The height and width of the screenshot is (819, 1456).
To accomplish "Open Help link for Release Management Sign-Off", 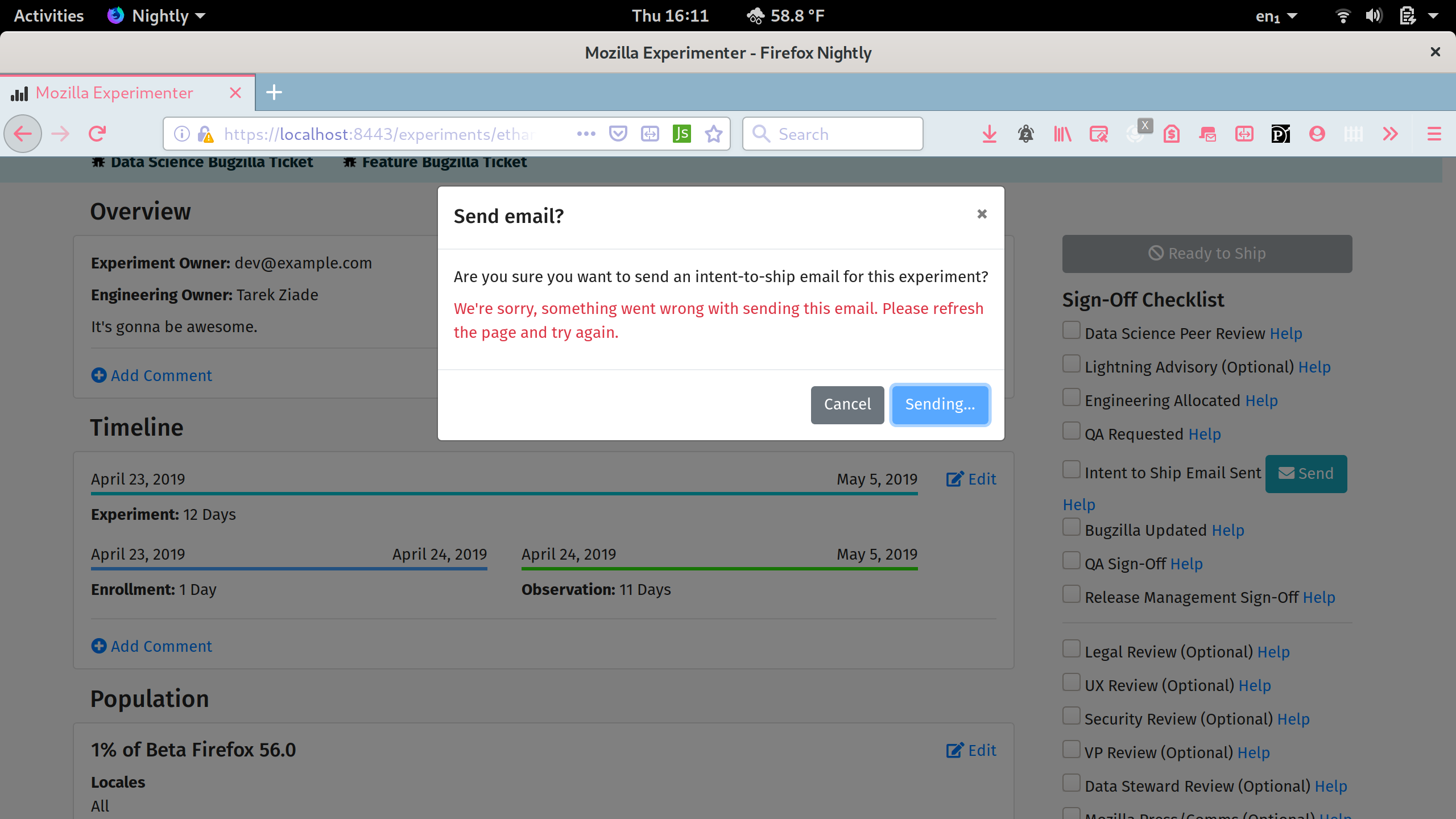I will coord(1319,598).
